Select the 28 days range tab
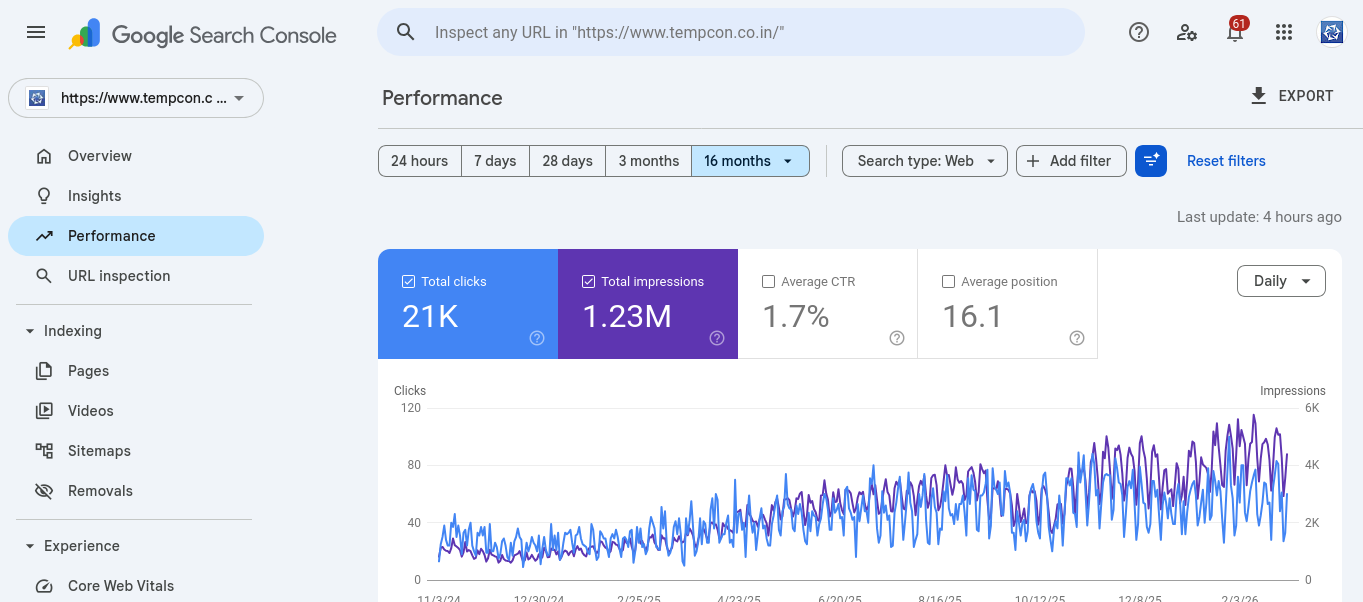 [x=567, y=161]
